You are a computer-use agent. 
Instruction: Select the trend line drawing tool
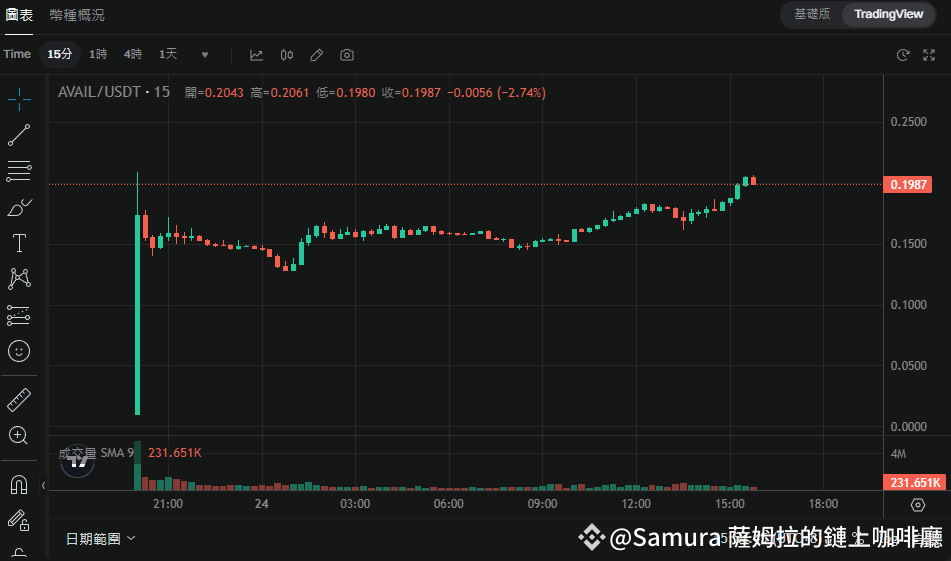pyautogui.click(x=19, y=135)
